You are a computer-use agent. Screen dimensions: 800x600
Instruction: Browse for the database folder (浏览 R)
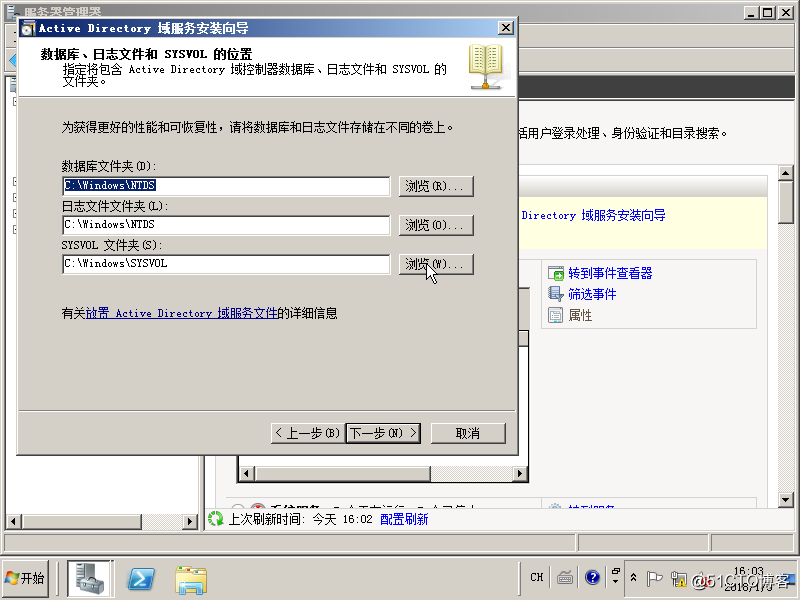(x=436, y=186)
